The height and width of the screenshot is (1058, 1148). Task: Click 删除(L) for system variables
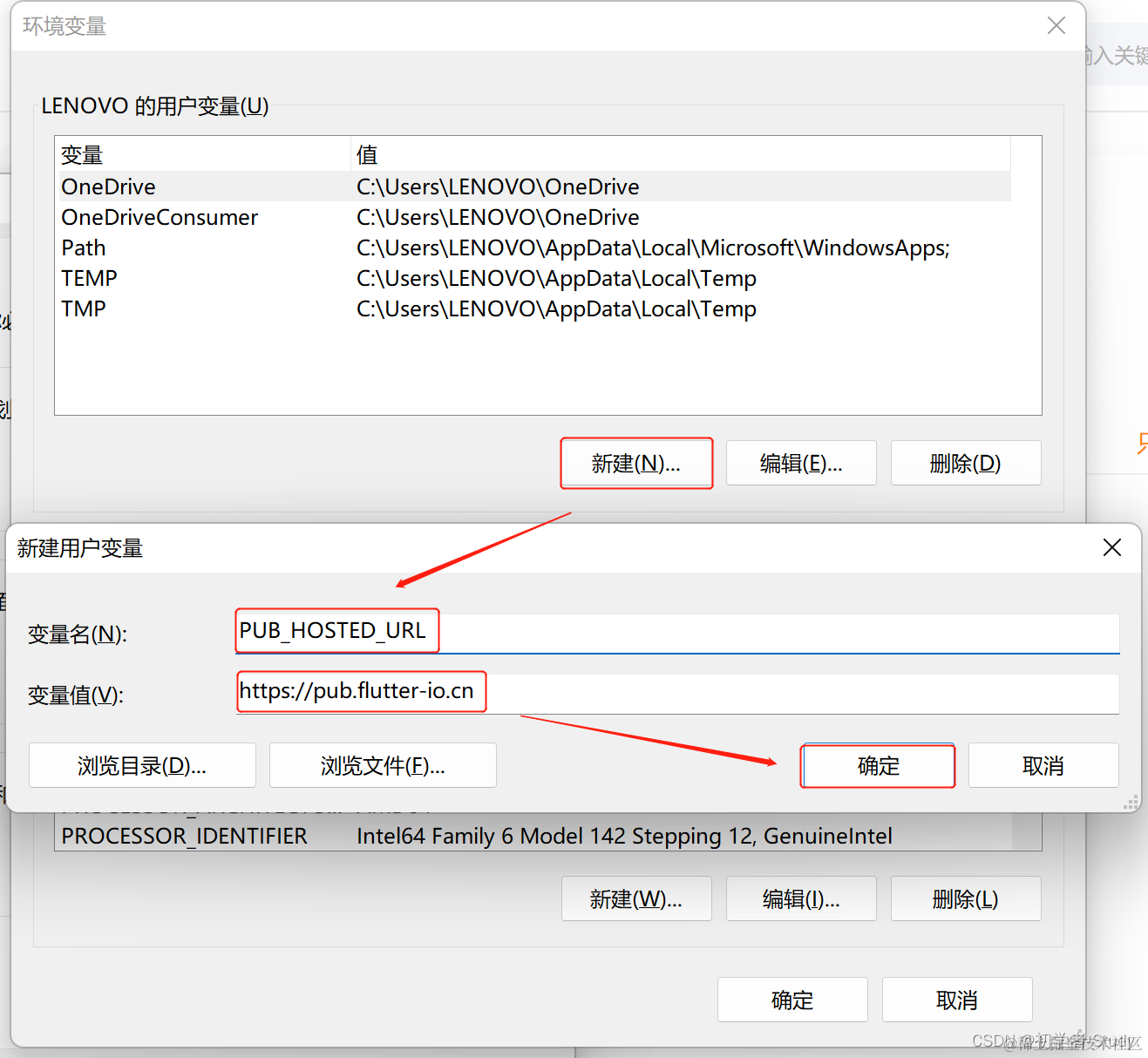966,899
